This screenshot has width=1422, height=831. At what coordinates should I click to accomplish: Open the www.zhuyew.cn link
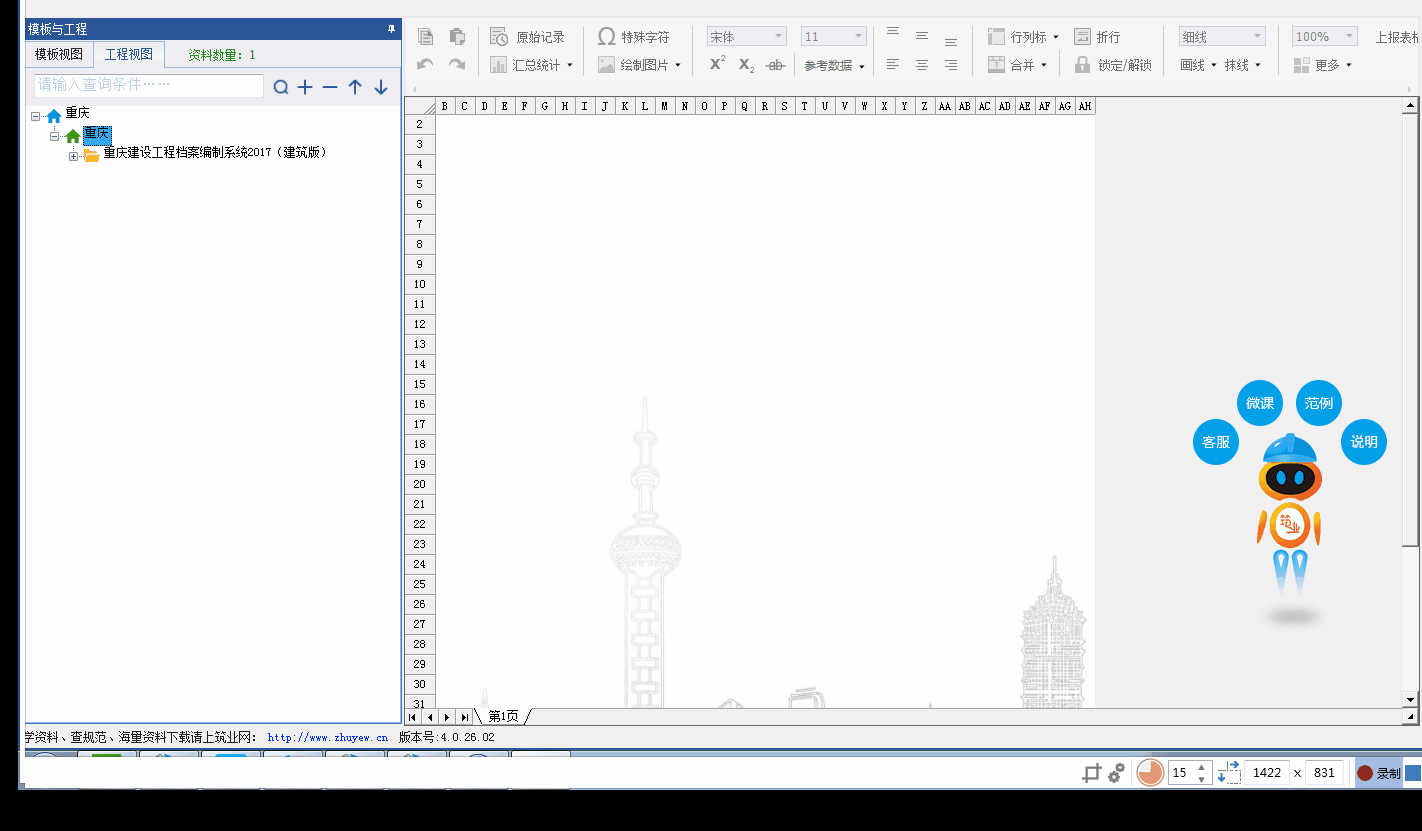(x=327, y=738)
